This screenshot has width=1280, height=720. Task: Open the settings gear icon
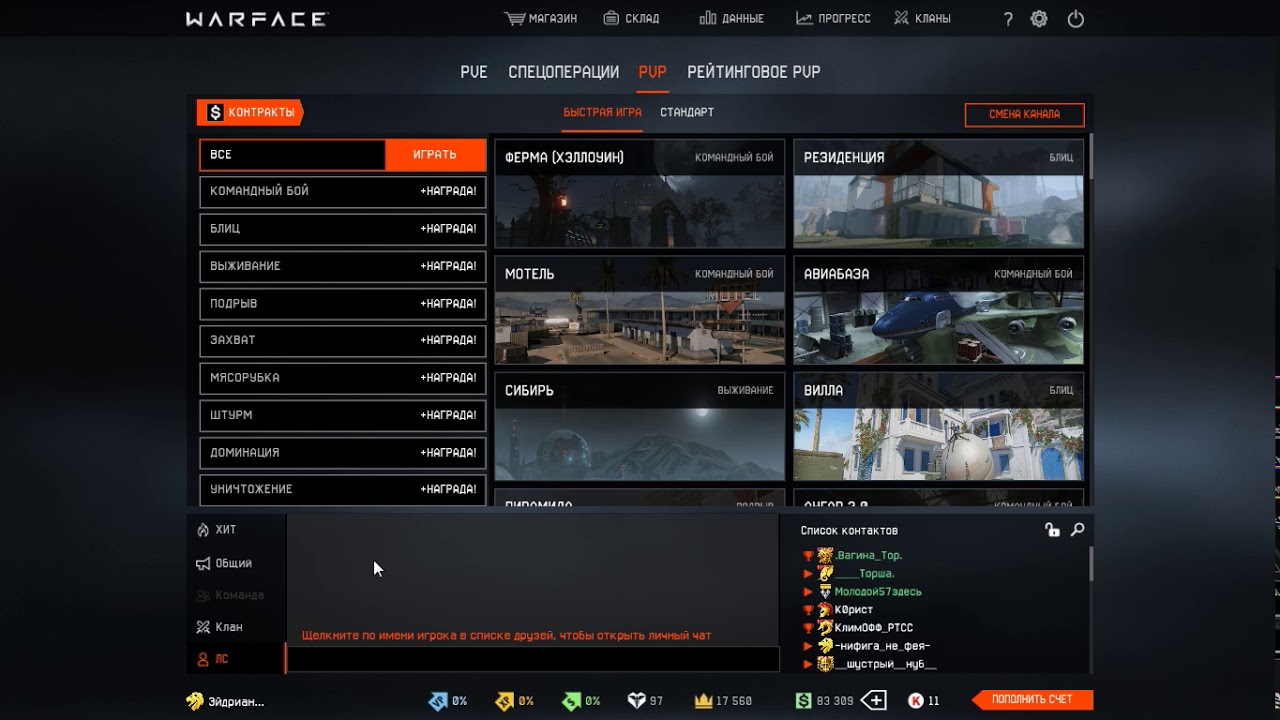click(1039, 19)
